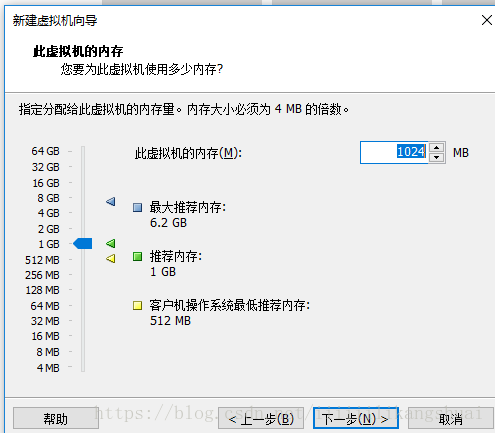495x433 pixels.
Task: Close the 新建虚拟机向导 dialog
Action: click(487, 20)
